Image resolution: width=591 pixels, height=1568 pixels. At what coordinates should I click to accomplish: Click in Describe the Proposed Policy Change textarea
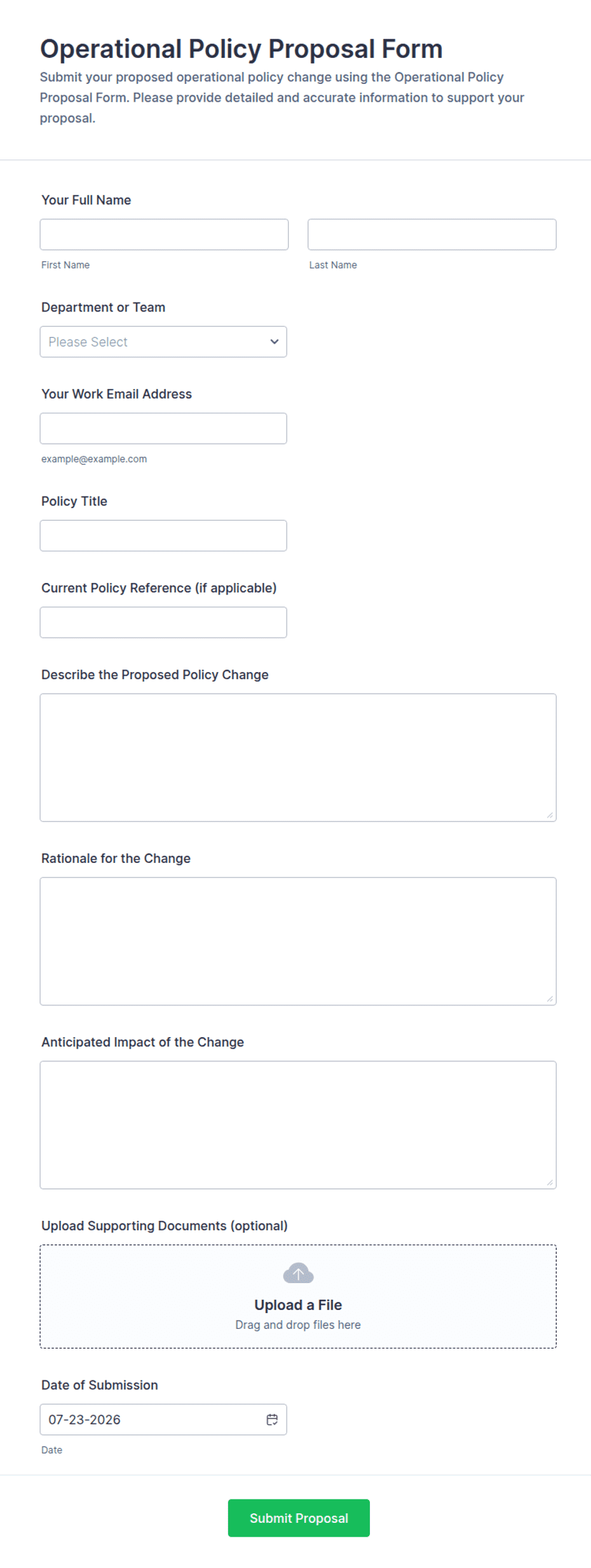click(298, 757)
